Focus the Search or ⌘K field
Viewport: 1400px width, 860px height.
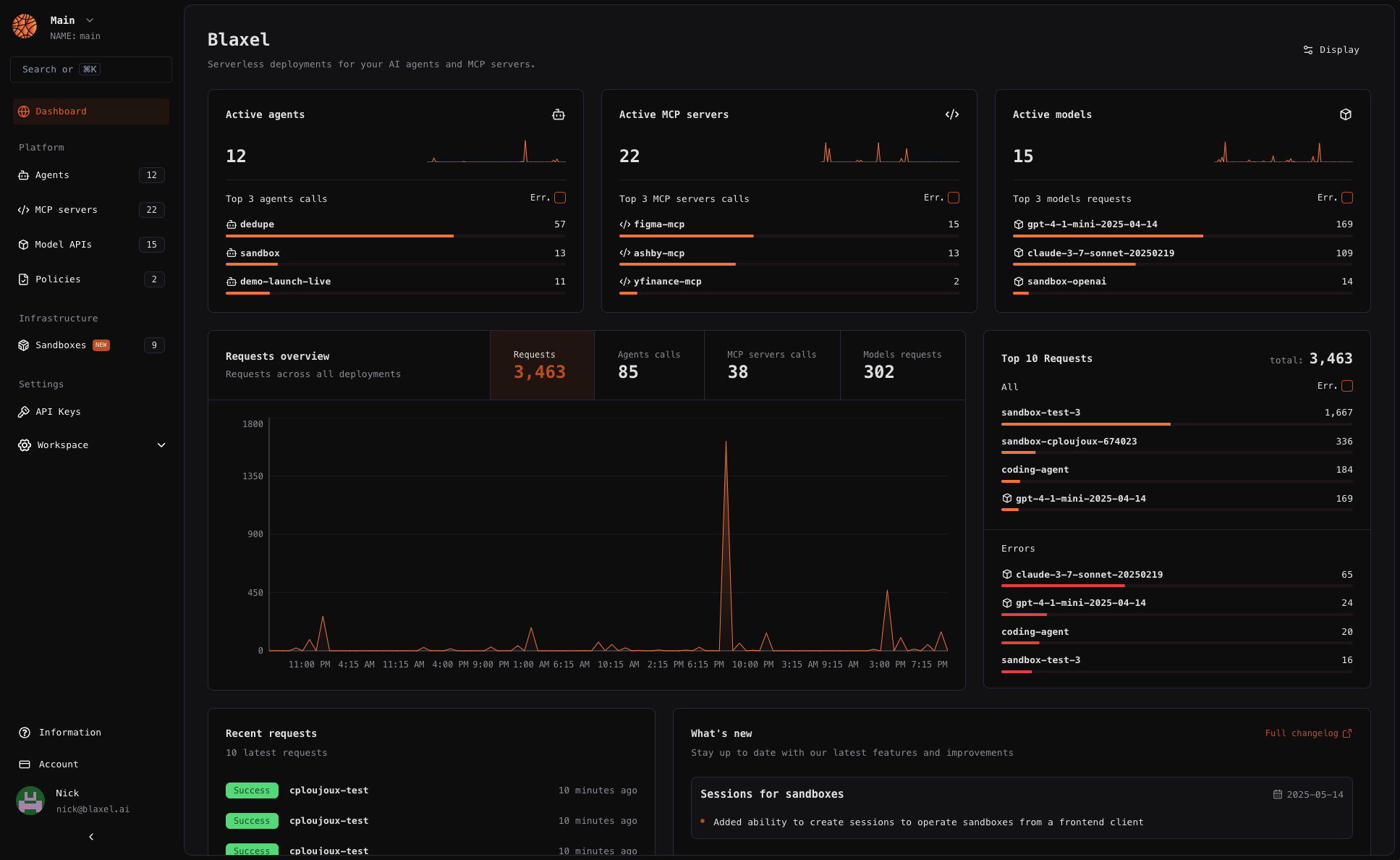[91, 69]
